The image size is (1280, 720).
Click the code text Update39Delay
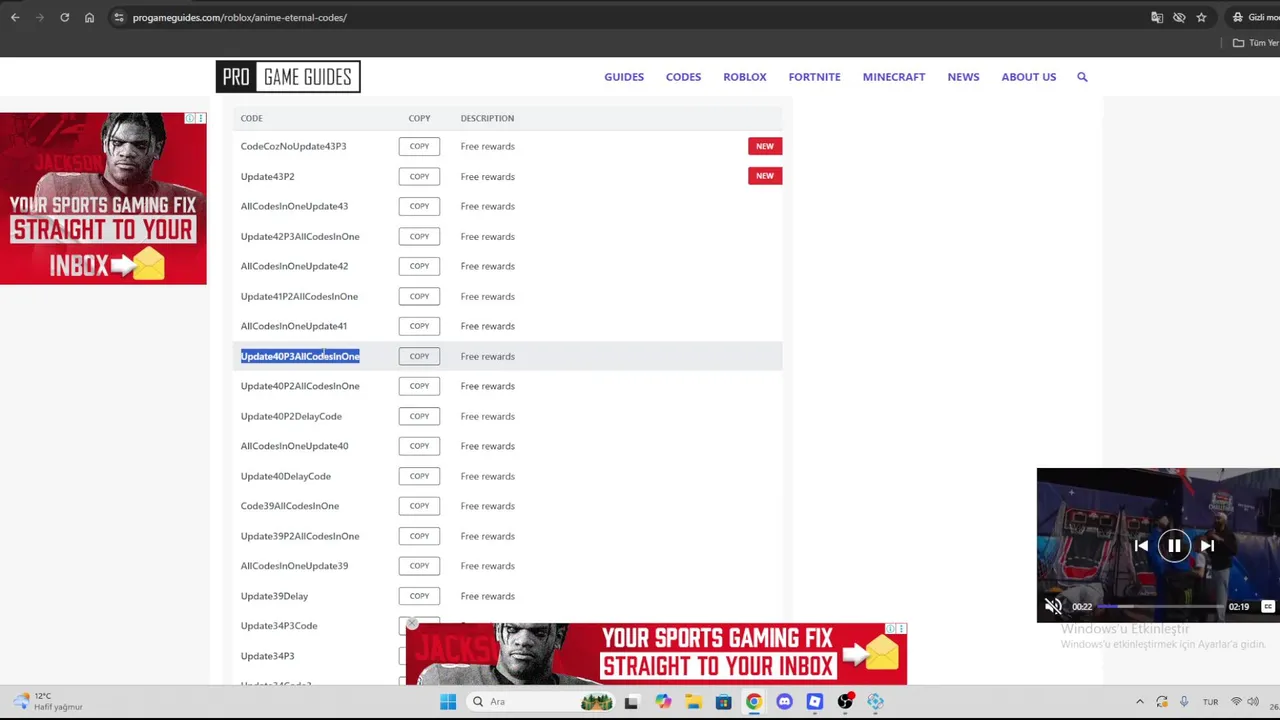[x=274, y=596]
